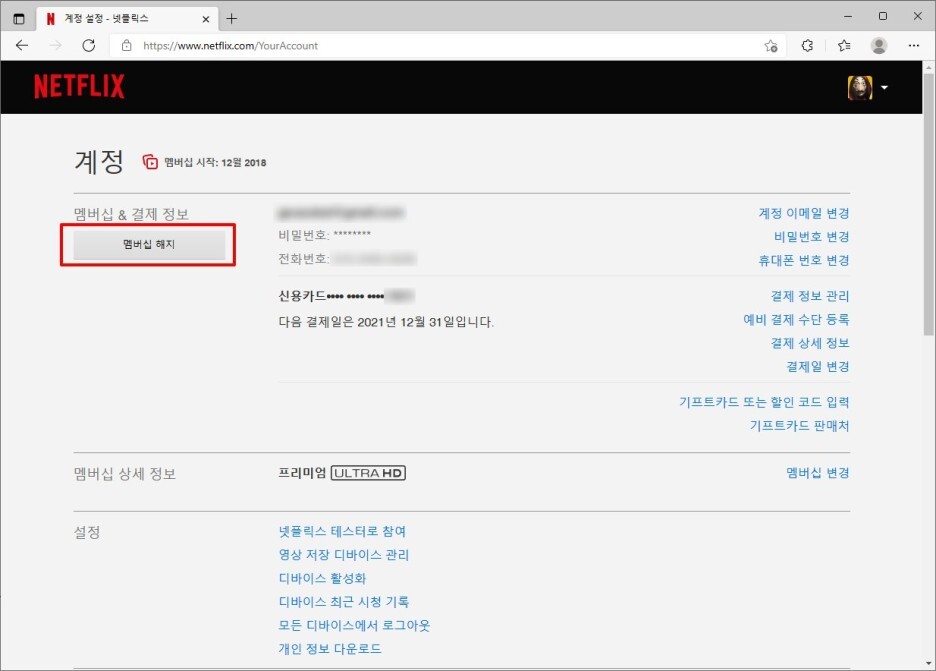Click the 프리미엄 plan name text
This screenshot has width=936, height=671.
pos(302,473)
